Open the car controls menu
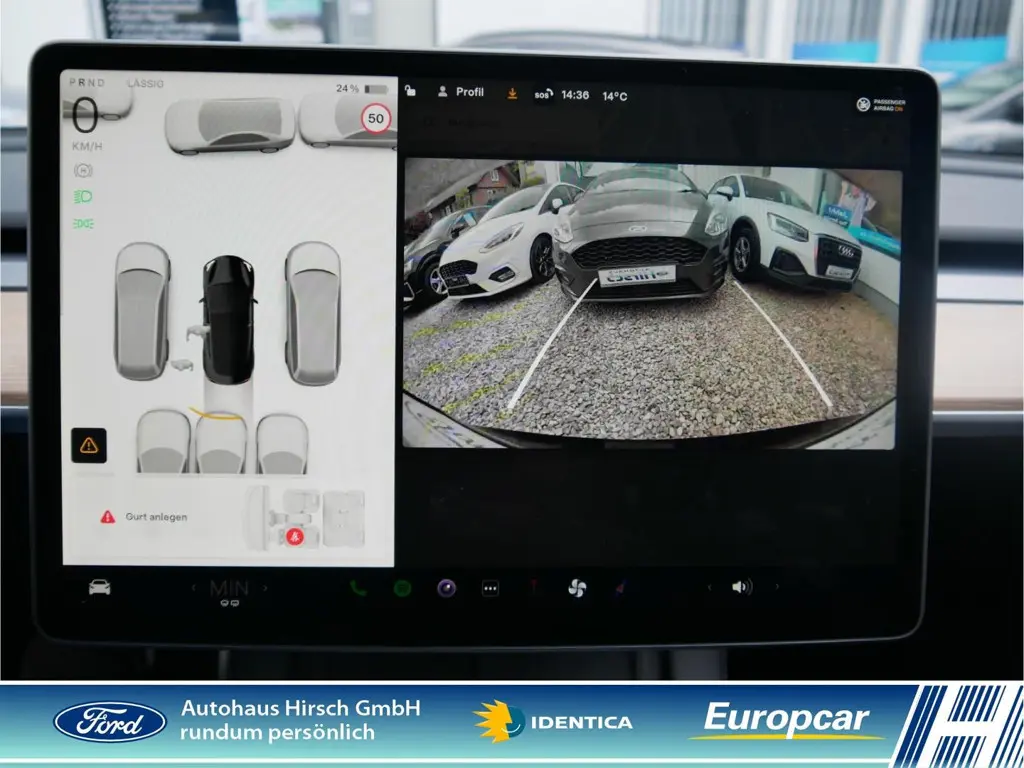The height and width of the screenshot is (768, 1024). click(99, 588)
